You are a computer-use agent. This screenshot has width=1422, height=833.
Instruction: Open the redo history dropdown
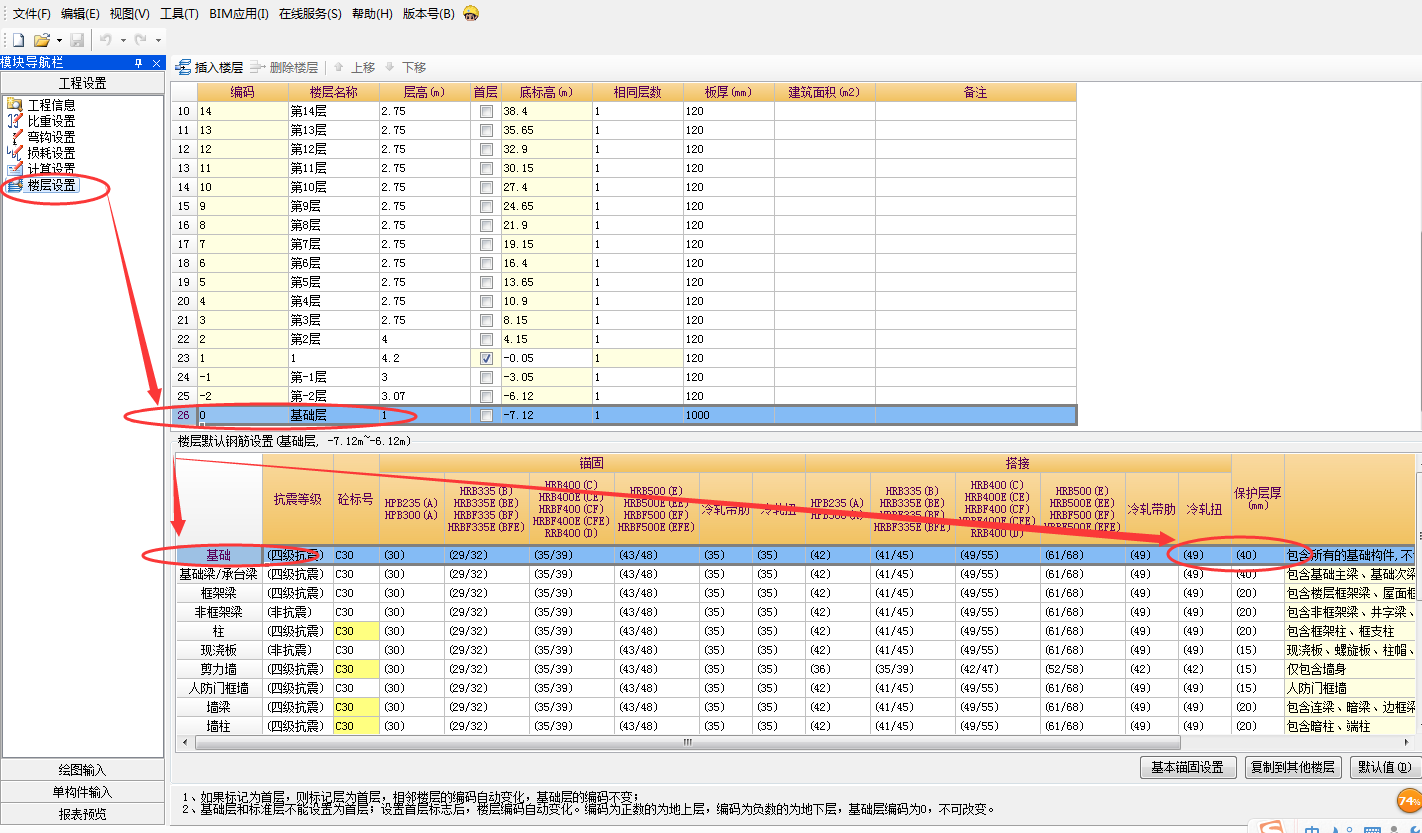pos(158,41)
